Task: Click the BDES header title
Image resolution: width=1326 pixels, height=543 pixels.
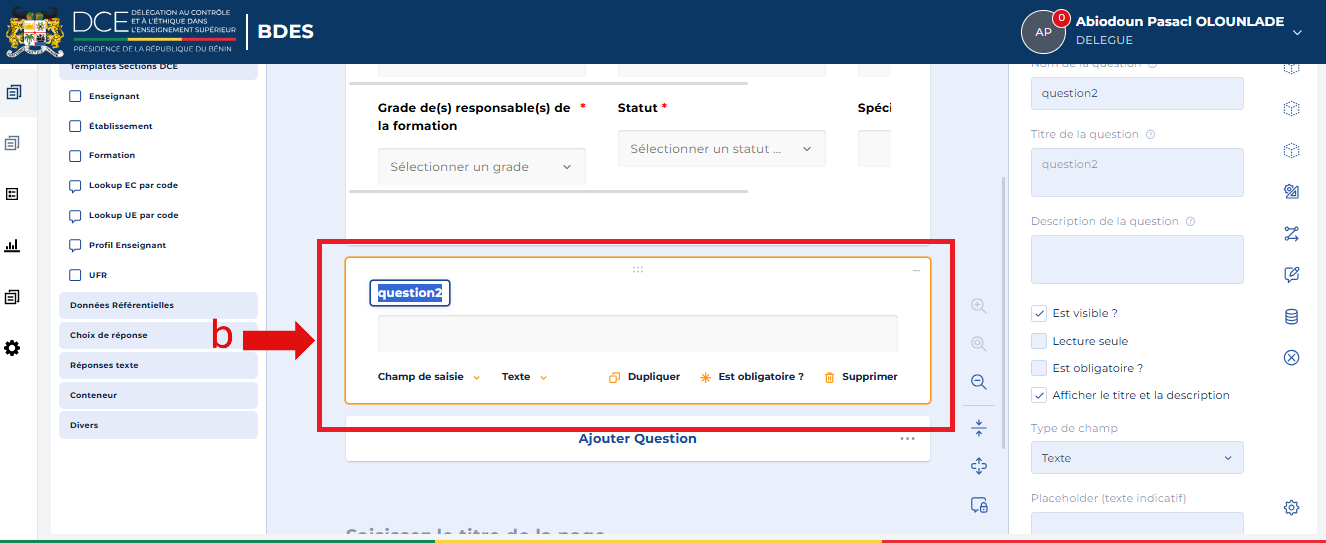Action: tap(286, 32)
